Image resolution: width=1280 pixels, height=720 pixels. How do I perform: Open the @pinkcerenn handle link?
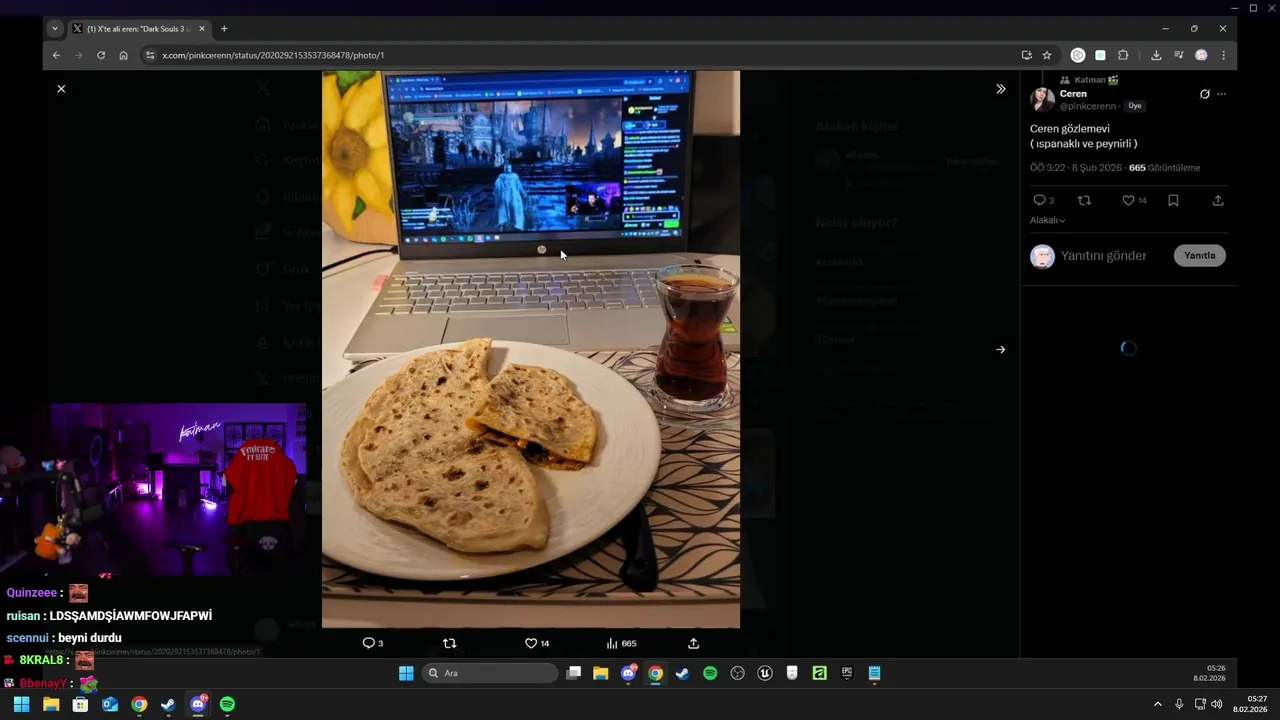pyautogui.click(x=1087, y=106)
